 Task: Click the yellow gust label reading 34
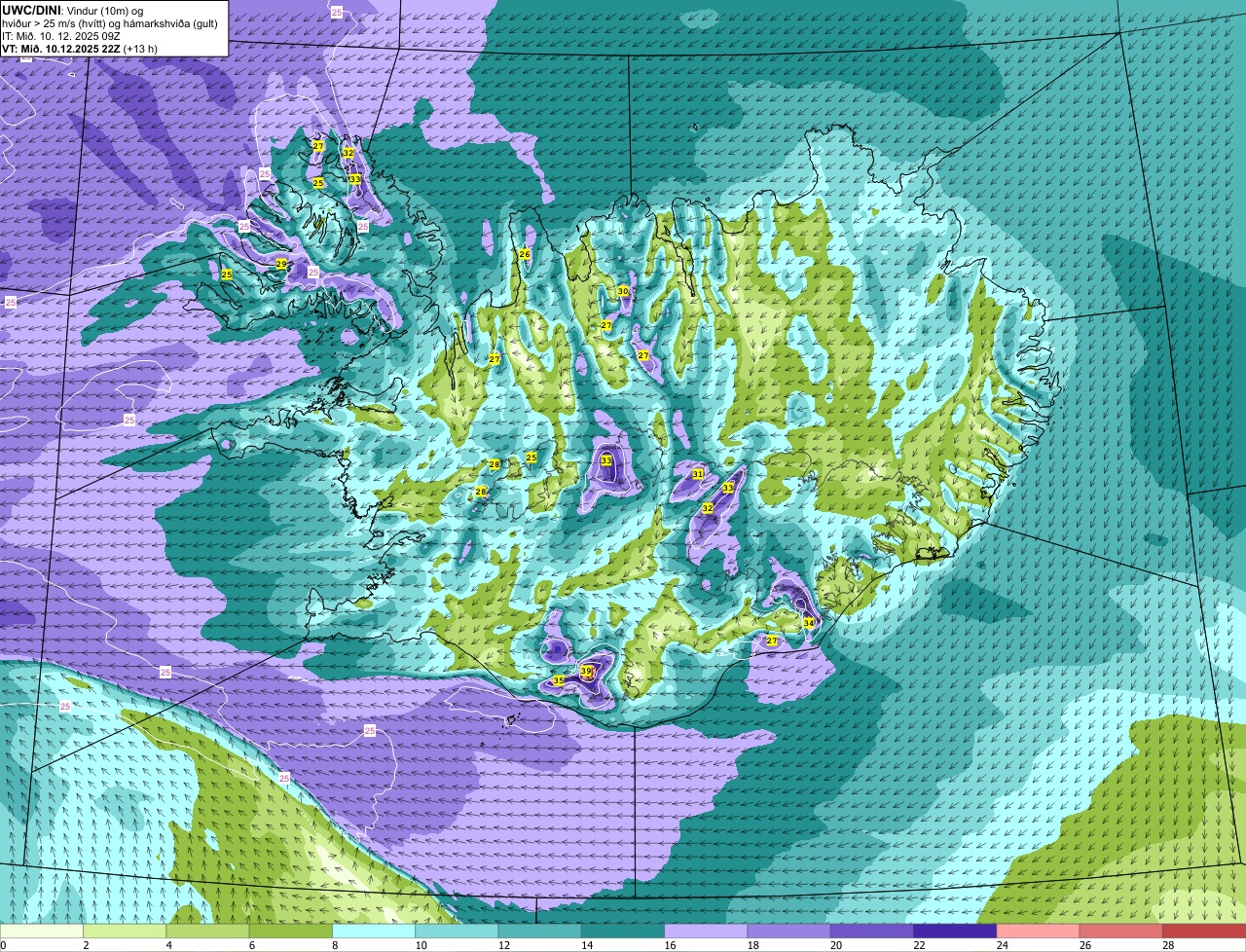tap(808, 622)
